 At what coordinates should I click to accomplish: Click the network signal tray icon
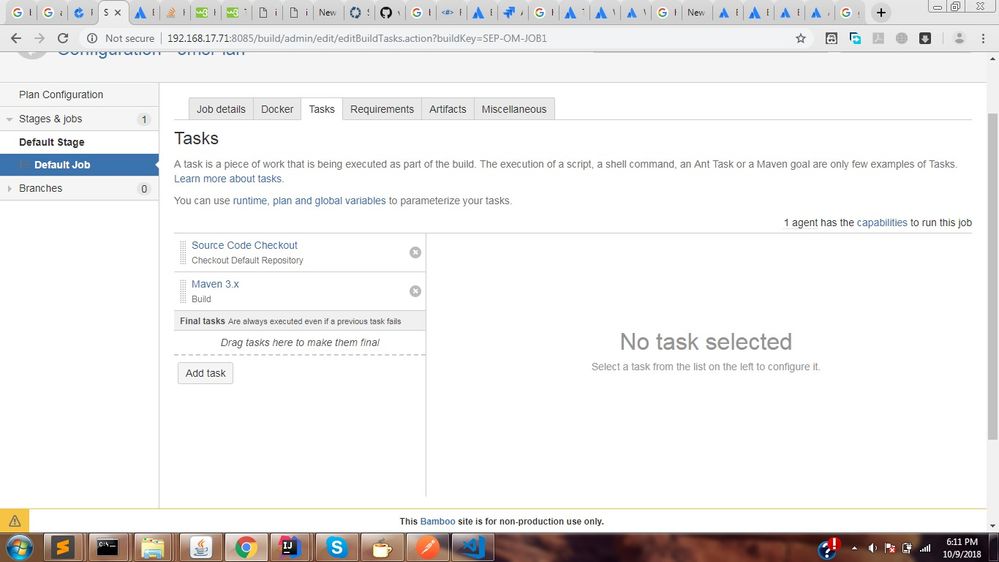click(x=925, y=548)
